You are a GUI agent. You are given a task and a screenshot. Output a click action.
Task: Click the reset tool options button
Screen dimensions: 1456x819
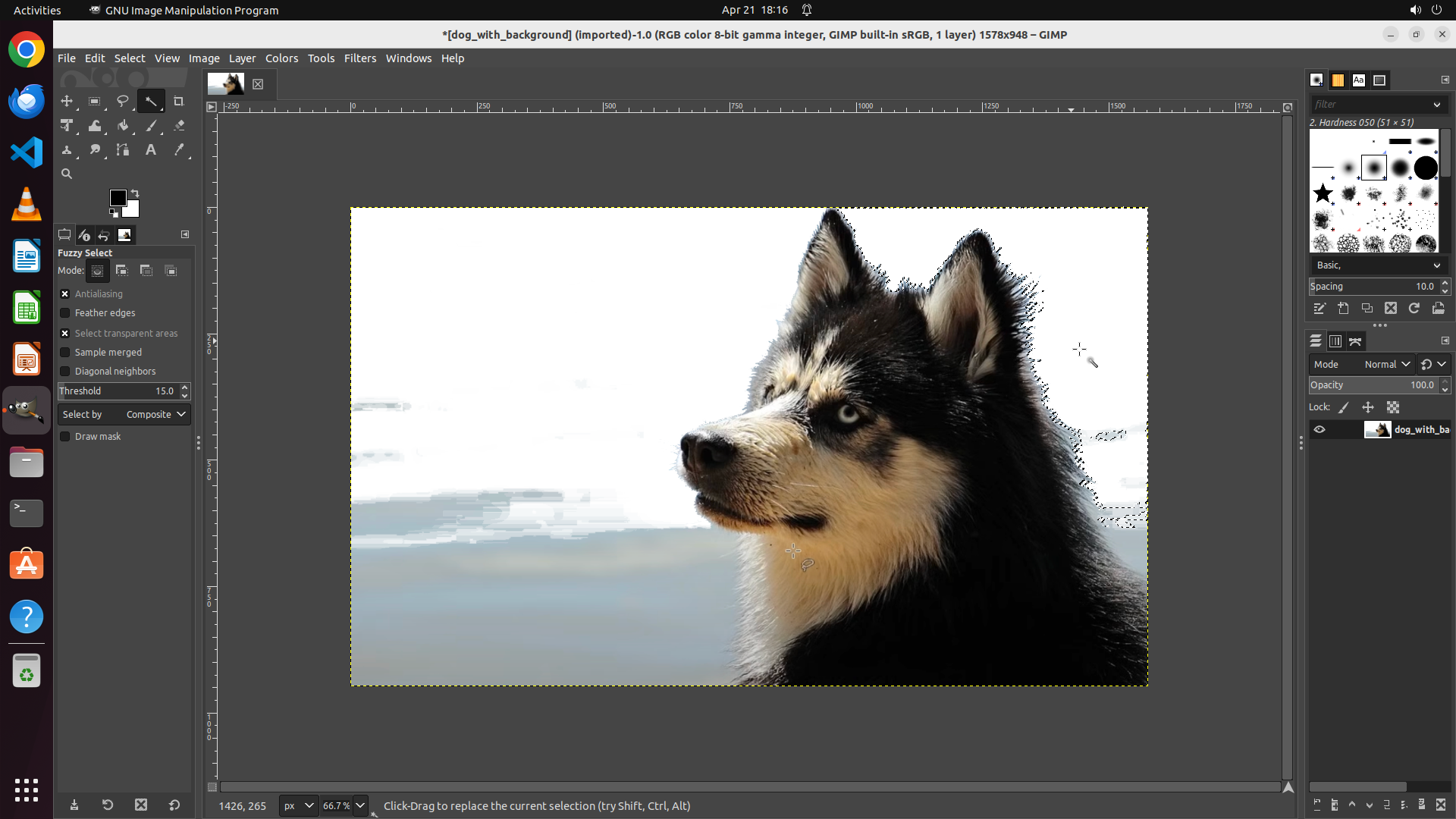pyautogui.click(x=174, y=805)
